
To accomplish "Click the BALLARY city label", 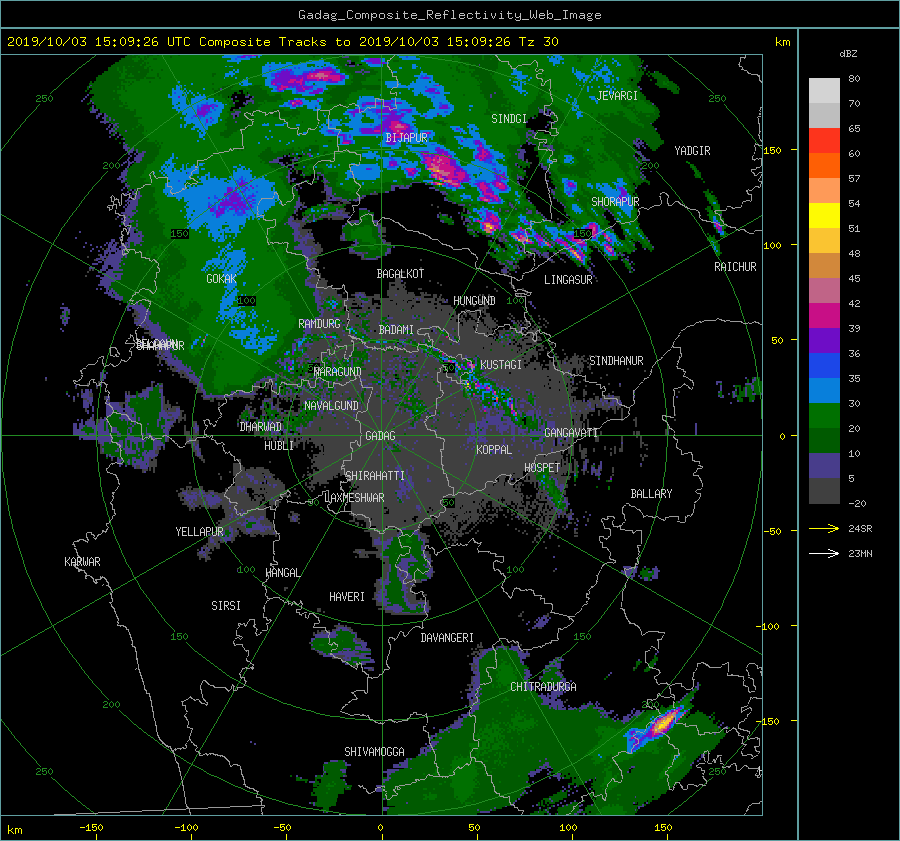I will [x=651, y=494].
